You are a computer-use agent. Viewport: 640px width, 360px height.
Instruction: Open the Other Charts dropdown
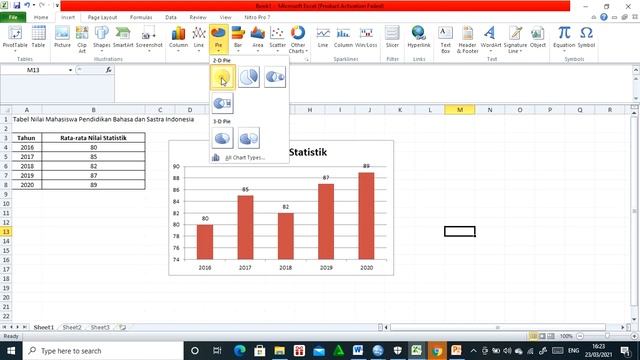(298, 40)
